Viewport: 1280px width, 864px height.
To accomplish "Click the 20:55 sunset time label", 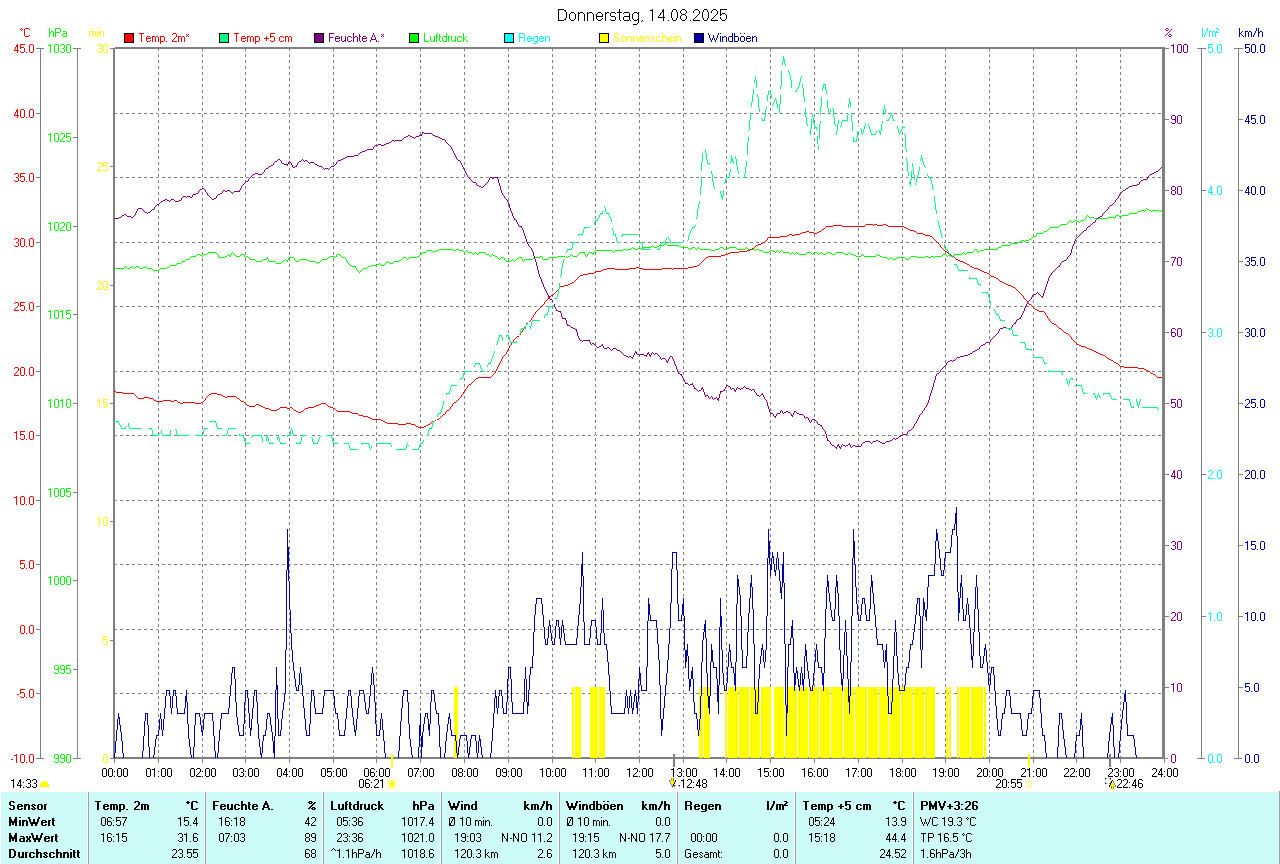I will (1008, 784).
